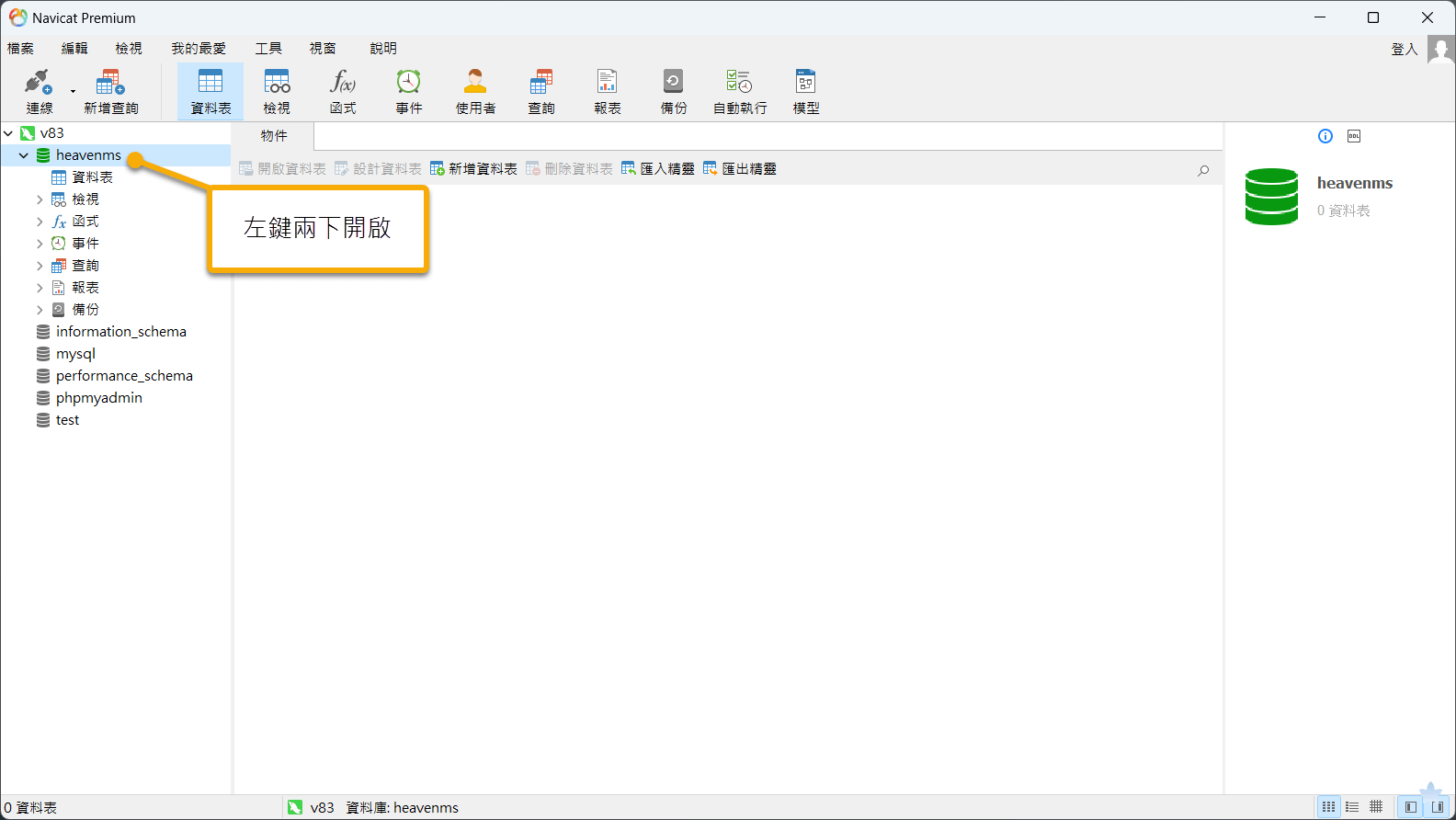Click 新增資料表 new table button
The height and width of the screenshot is (820, 1456).
tap(473, 169)
